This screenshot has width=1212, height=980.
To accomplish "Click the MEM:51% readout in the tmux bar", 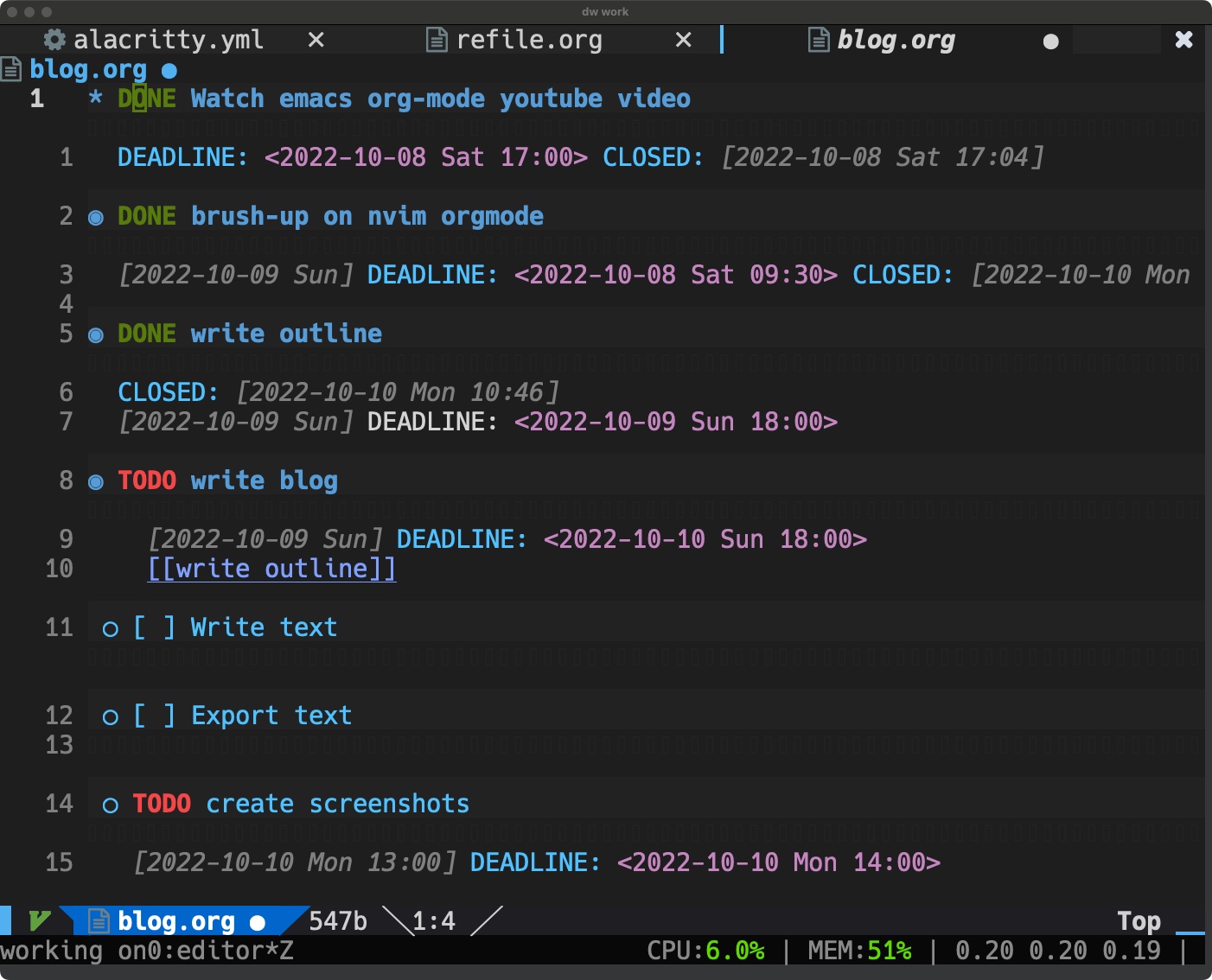I will pos(860,951).
